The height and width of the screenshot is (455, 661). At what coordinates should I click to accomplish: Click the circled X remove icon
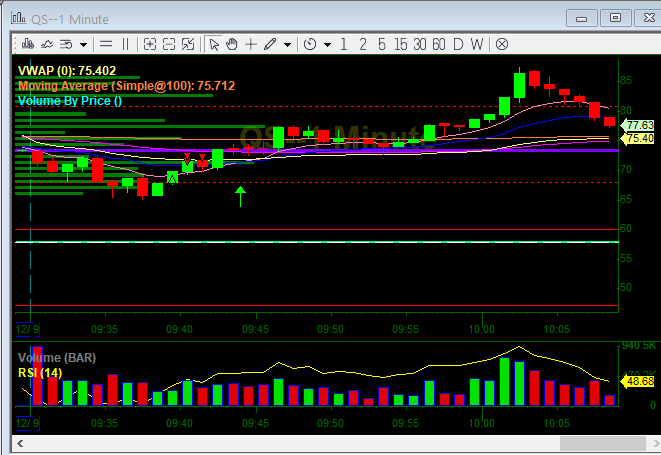pos(502,44)
